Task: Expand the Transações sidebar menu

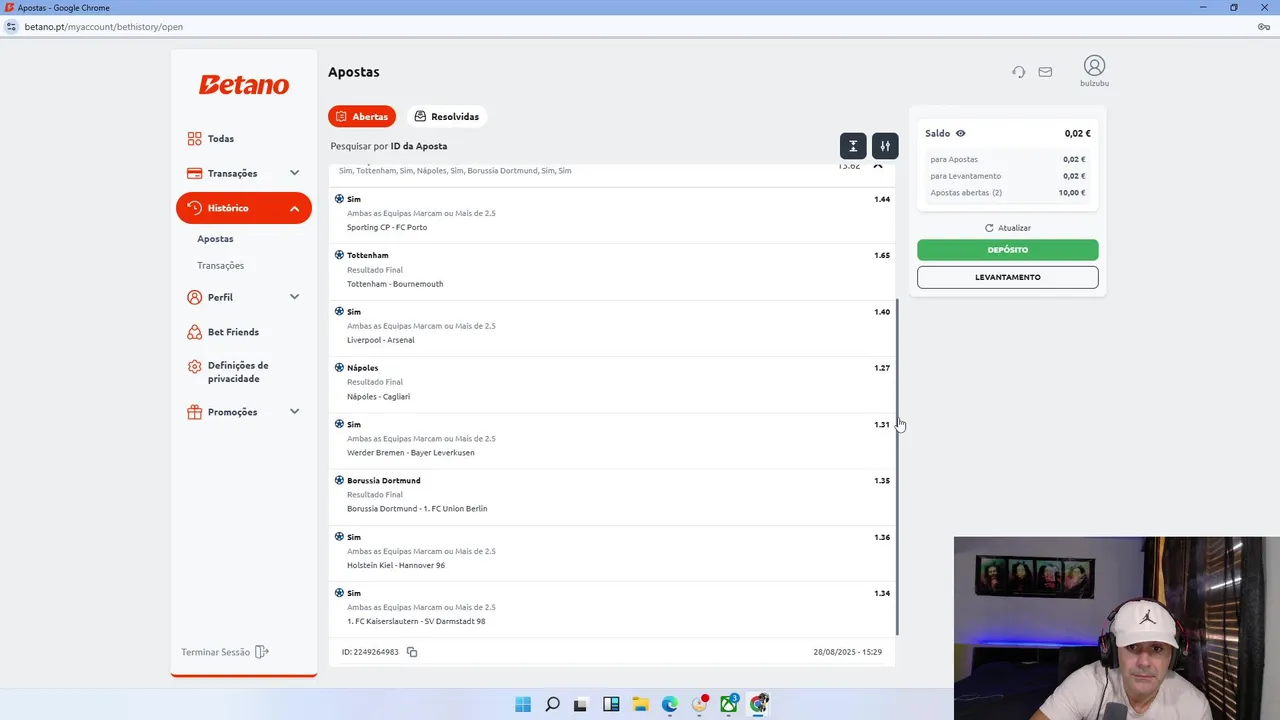Action: [x=294, y=173]
